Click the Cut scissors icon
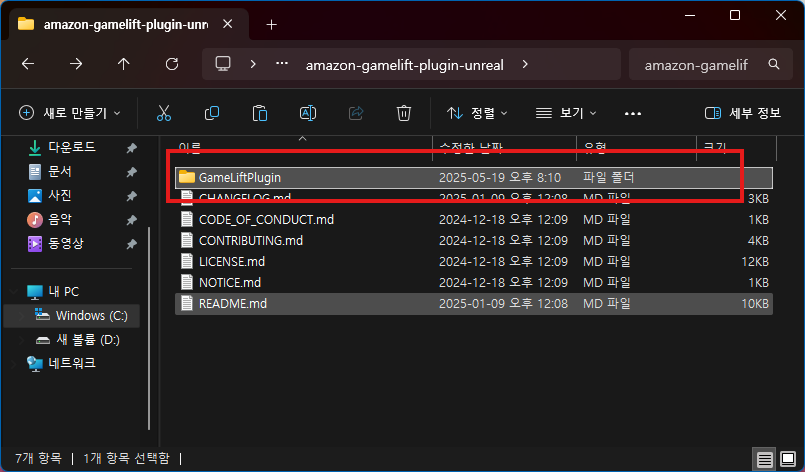 click(164, 113)
